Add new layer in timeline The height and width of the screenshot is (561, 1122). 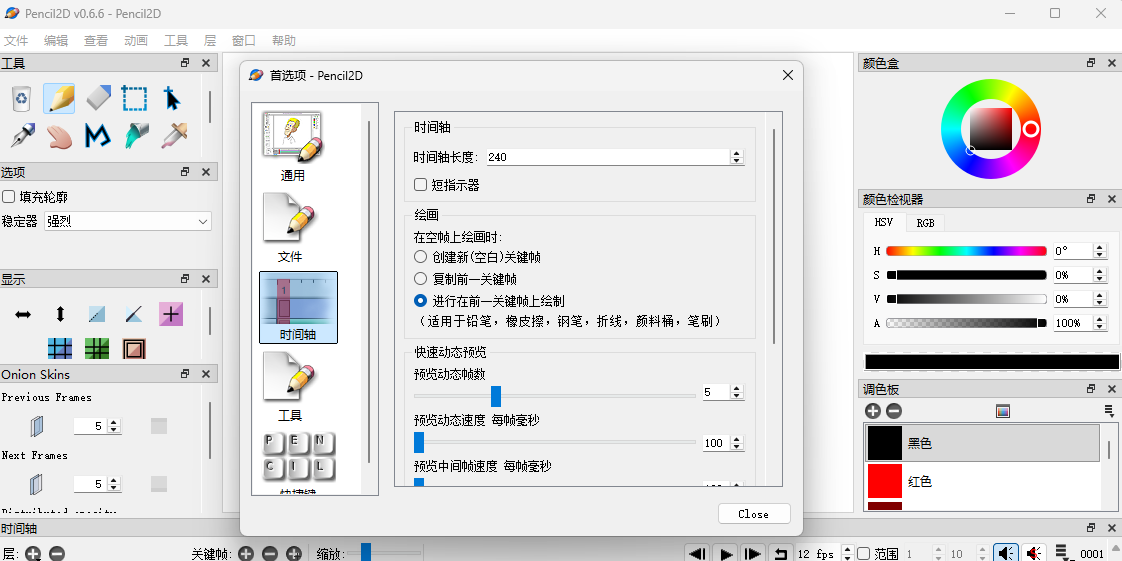(33, 553)
